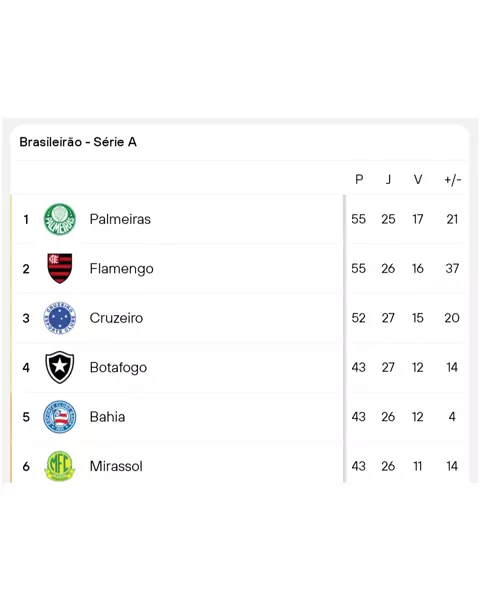
Task: Click the Botafogo star shield crest
Action: click(59, 367)
